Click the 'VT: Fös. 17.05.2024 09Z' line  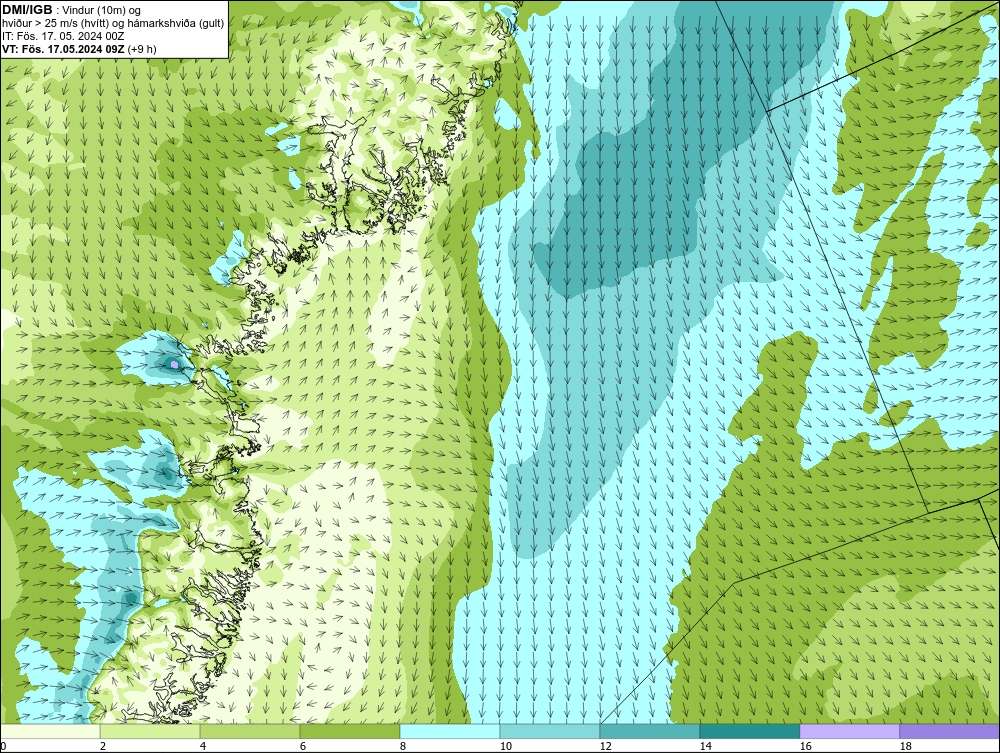pos(63,48)
